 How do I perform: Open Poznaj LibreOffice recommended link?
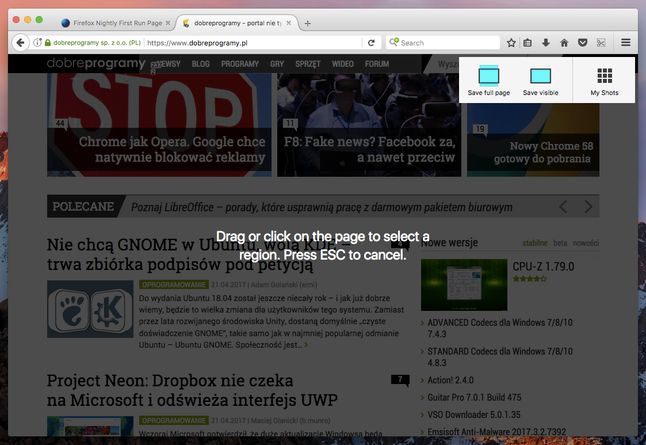321,207
